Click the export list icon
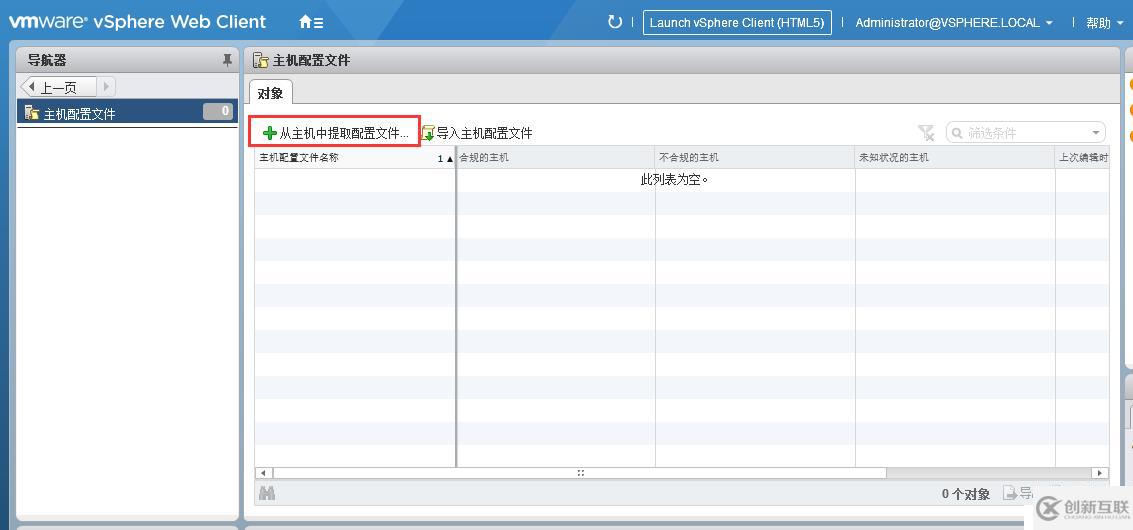This screenshot has height=530, width=1133. (x=1010, y=494)
